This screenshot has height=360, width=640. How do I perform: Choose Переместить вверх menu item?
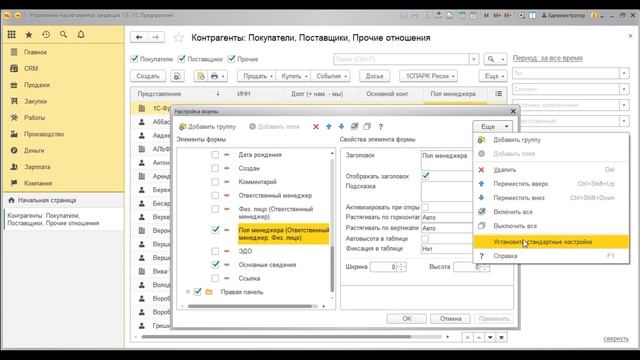(551, 184)
